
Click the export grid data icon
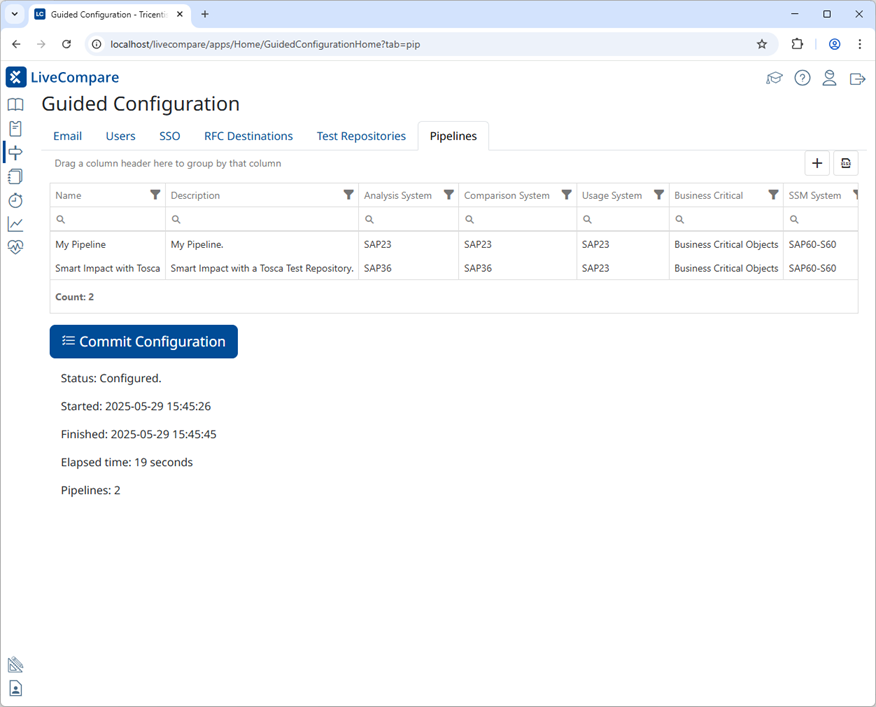point(845,163)
